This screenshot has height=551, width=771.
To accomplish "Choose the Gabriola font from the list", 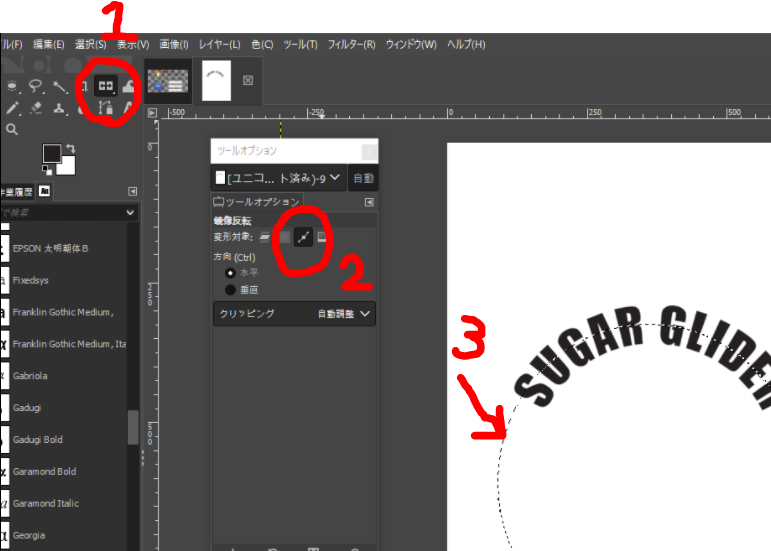I will 30,376.
